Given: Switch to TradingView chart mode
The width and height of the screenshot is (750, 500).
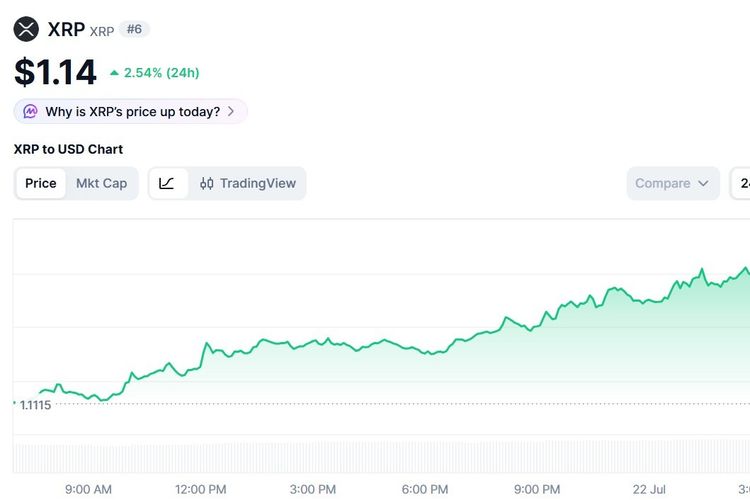Looking at the screenshot, I should pos(248,183).
